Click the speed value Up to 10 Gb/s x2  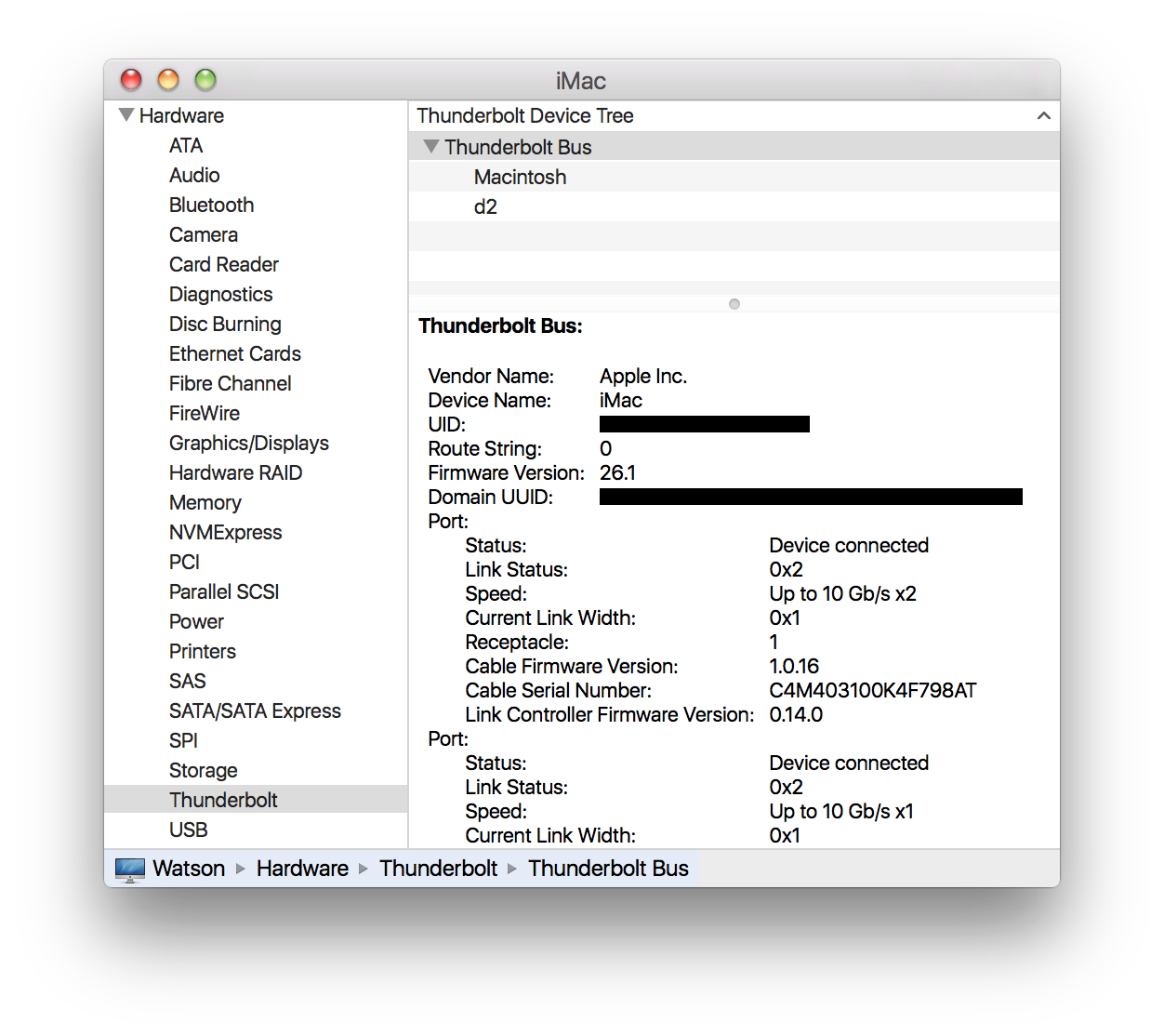[842, 593]
